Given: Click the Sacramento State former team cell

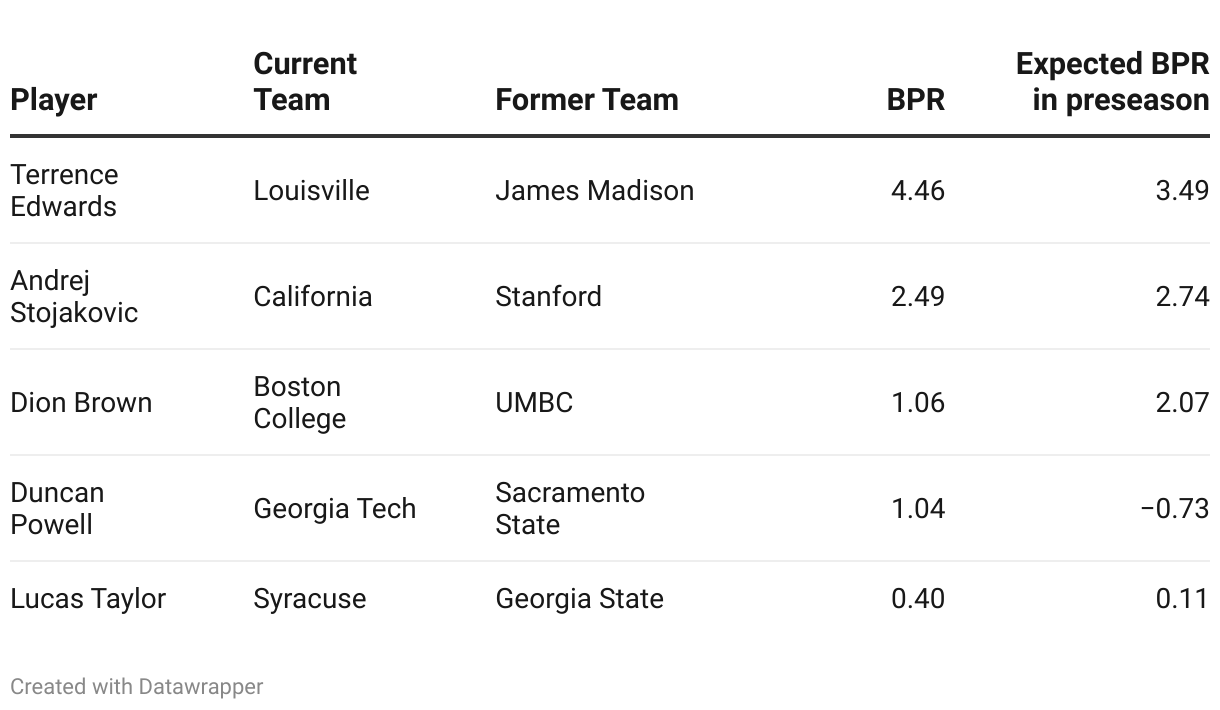Looking at the screenshot, I should 570,508.
